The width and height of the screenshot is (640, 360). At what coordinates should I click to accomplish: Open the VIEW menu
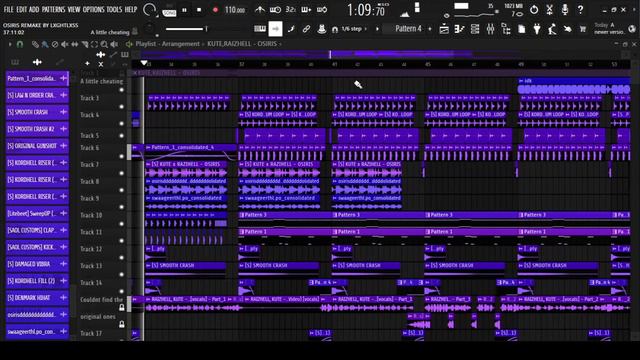tap(74, 9)
